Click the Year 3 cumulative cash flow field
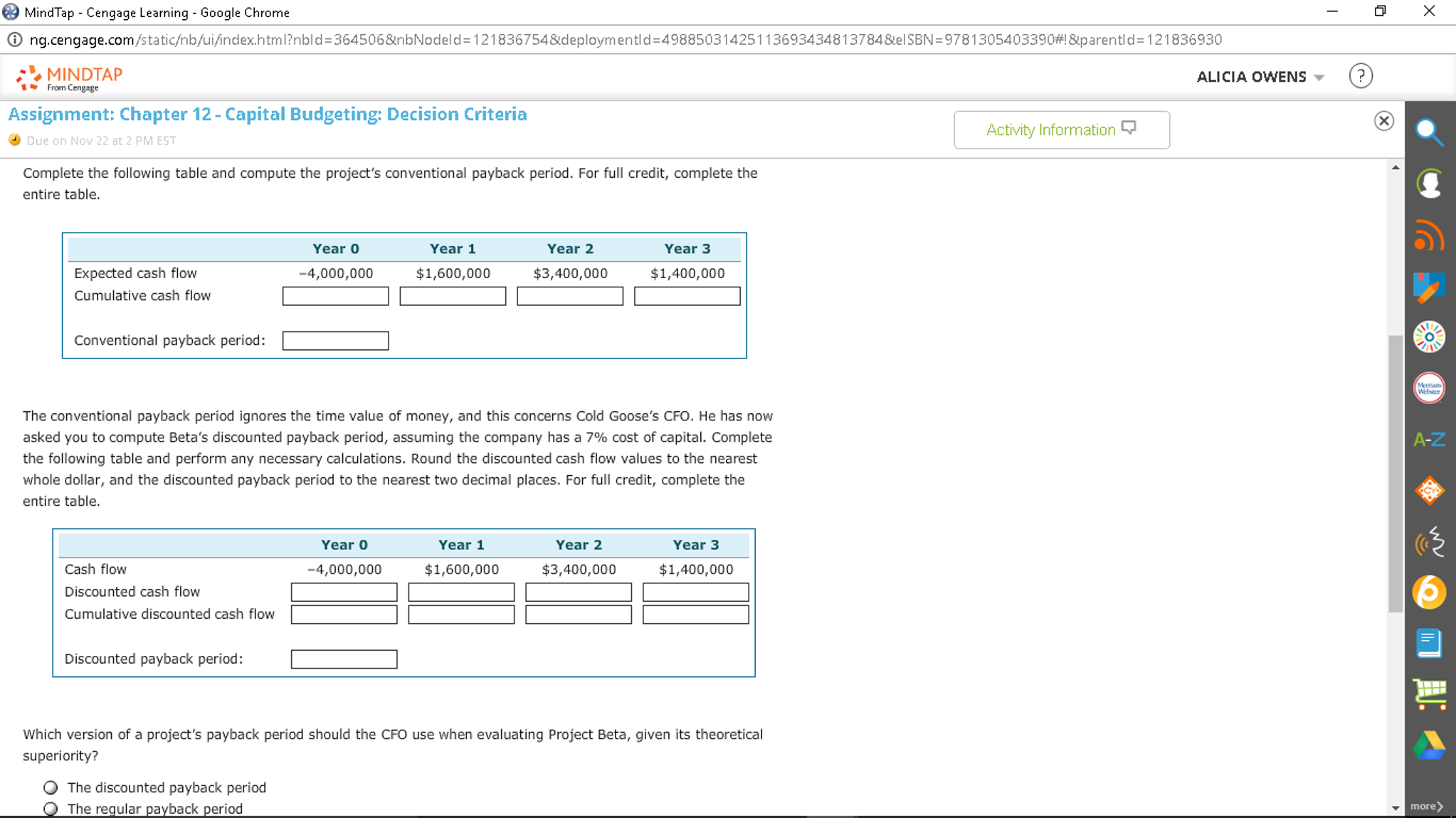Viewport: 1456px width, 818px height. tap(687, 296)
